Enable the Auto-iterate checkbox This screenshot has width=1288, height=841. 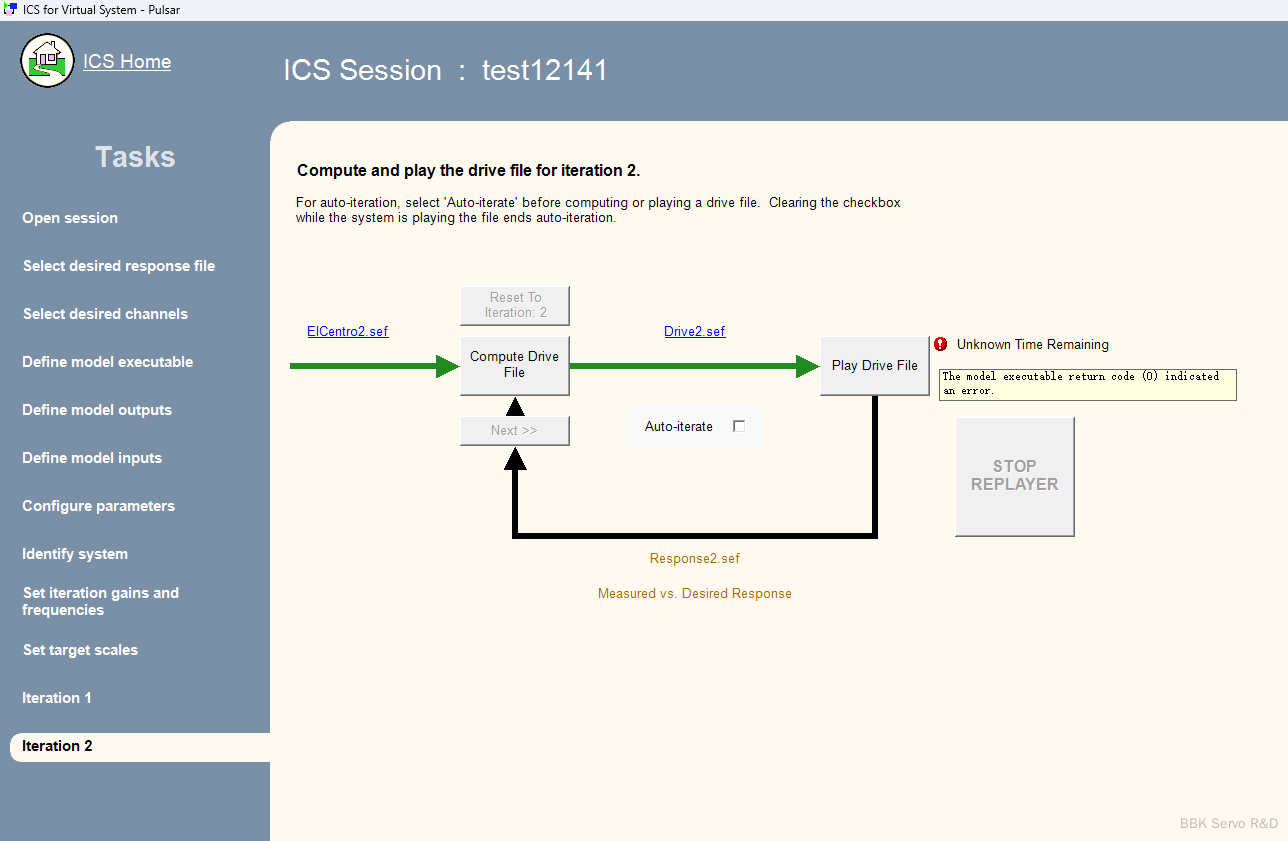(739, 426)
